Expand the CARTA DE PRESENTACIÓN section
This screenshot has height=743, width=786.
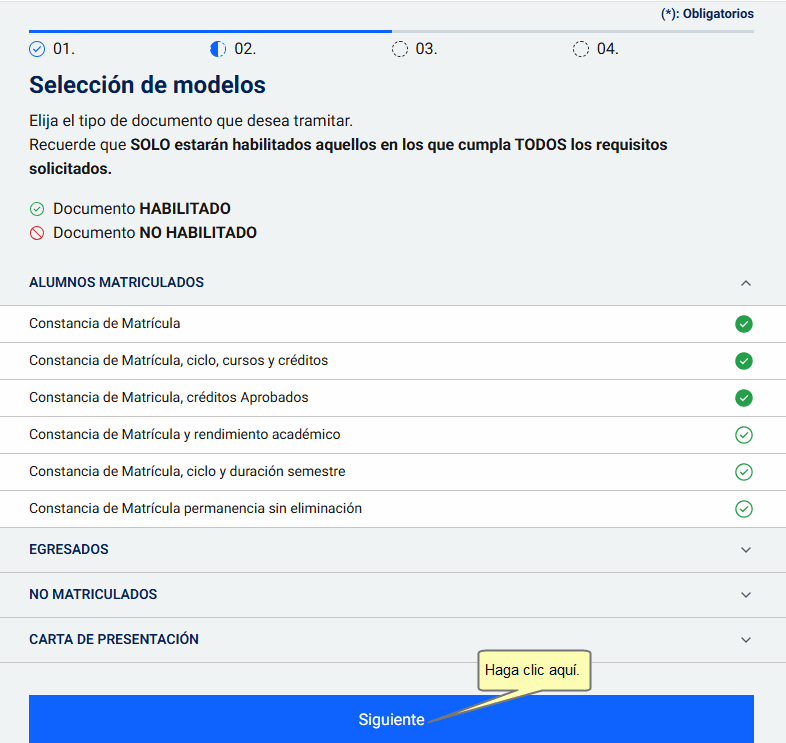[x=745, y=640]
